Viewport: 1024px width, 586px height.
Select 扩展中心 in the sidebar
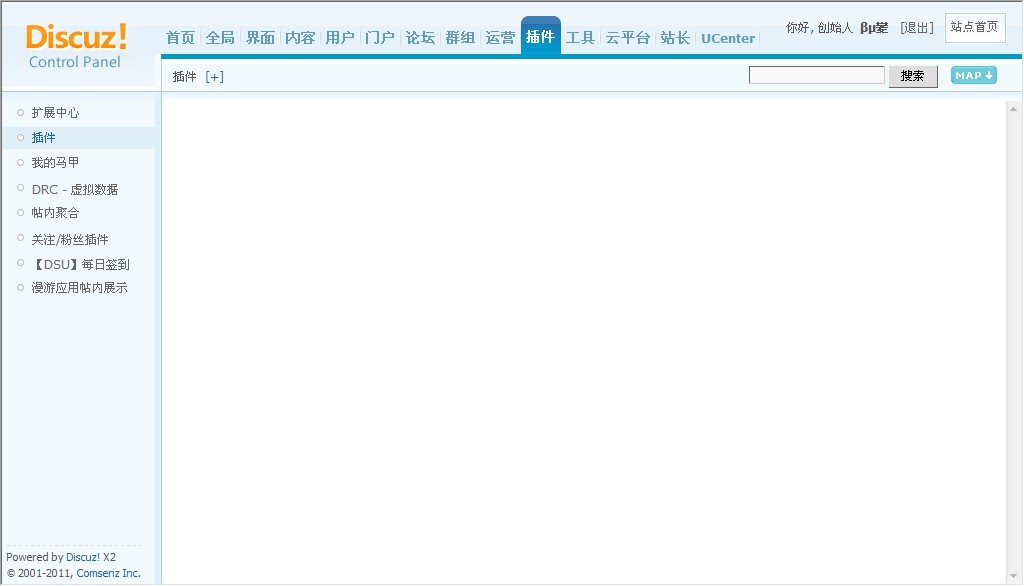point(54,112)
